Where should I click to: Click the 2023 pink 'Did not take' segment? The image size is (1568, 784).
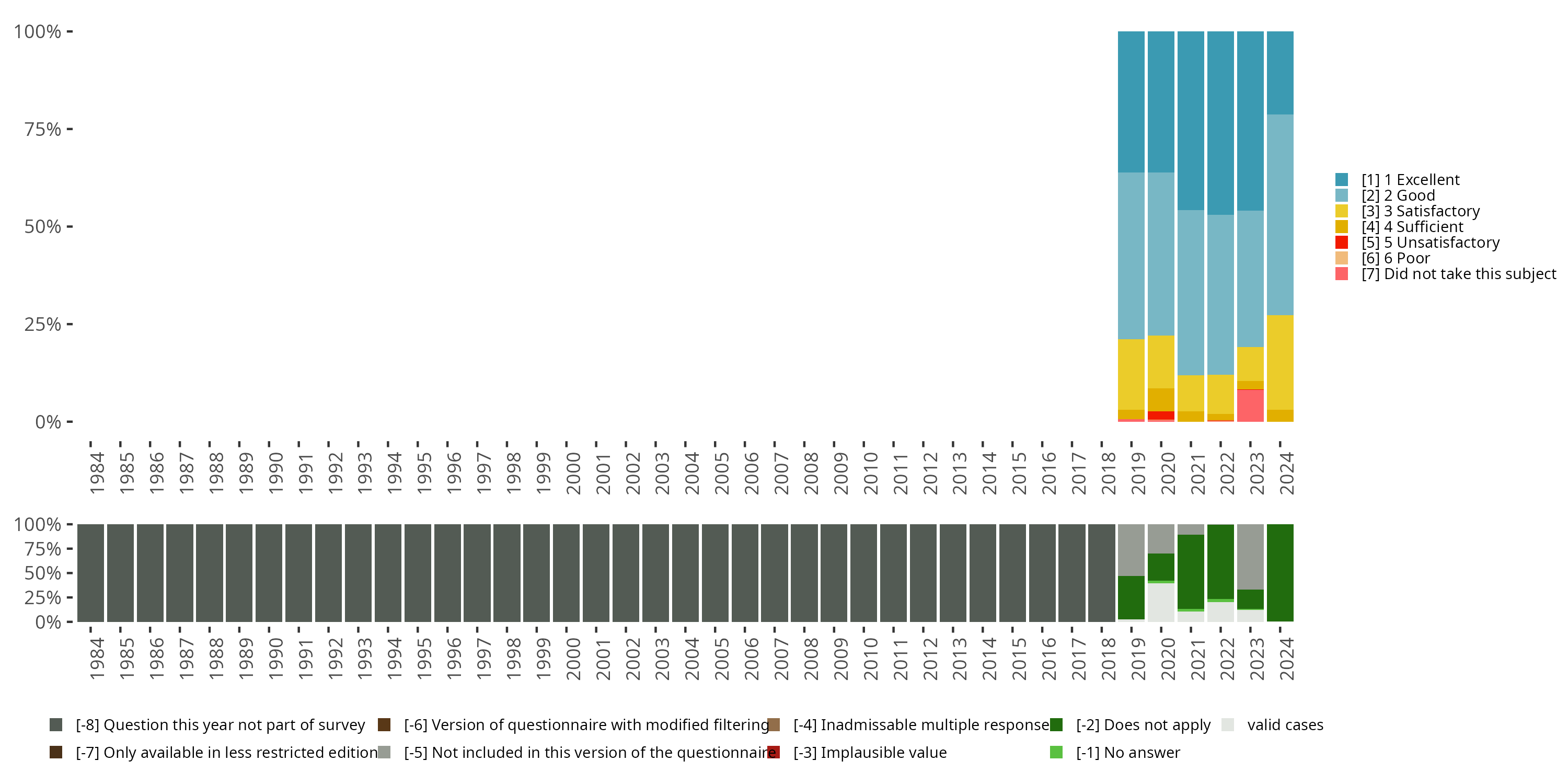[x=1250, y=406]
